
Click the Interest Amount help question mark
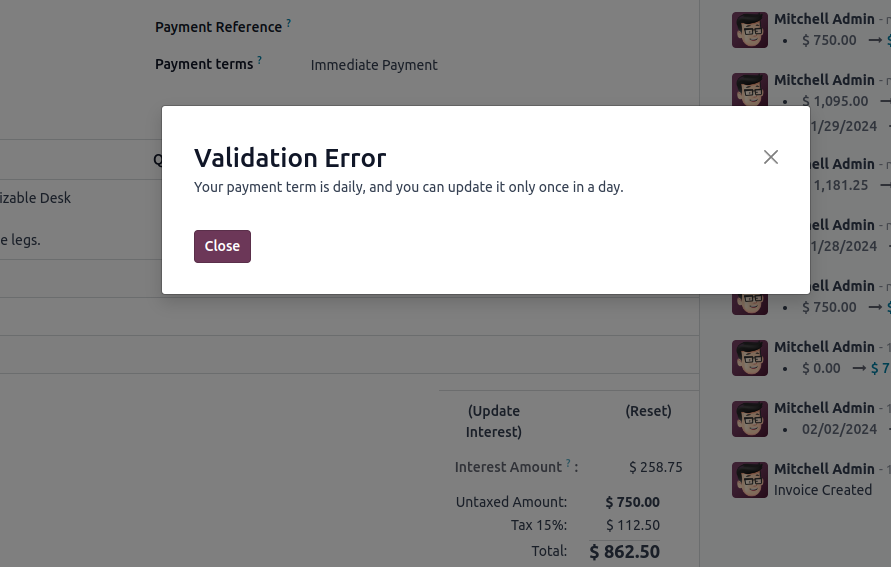pos(568,463)
